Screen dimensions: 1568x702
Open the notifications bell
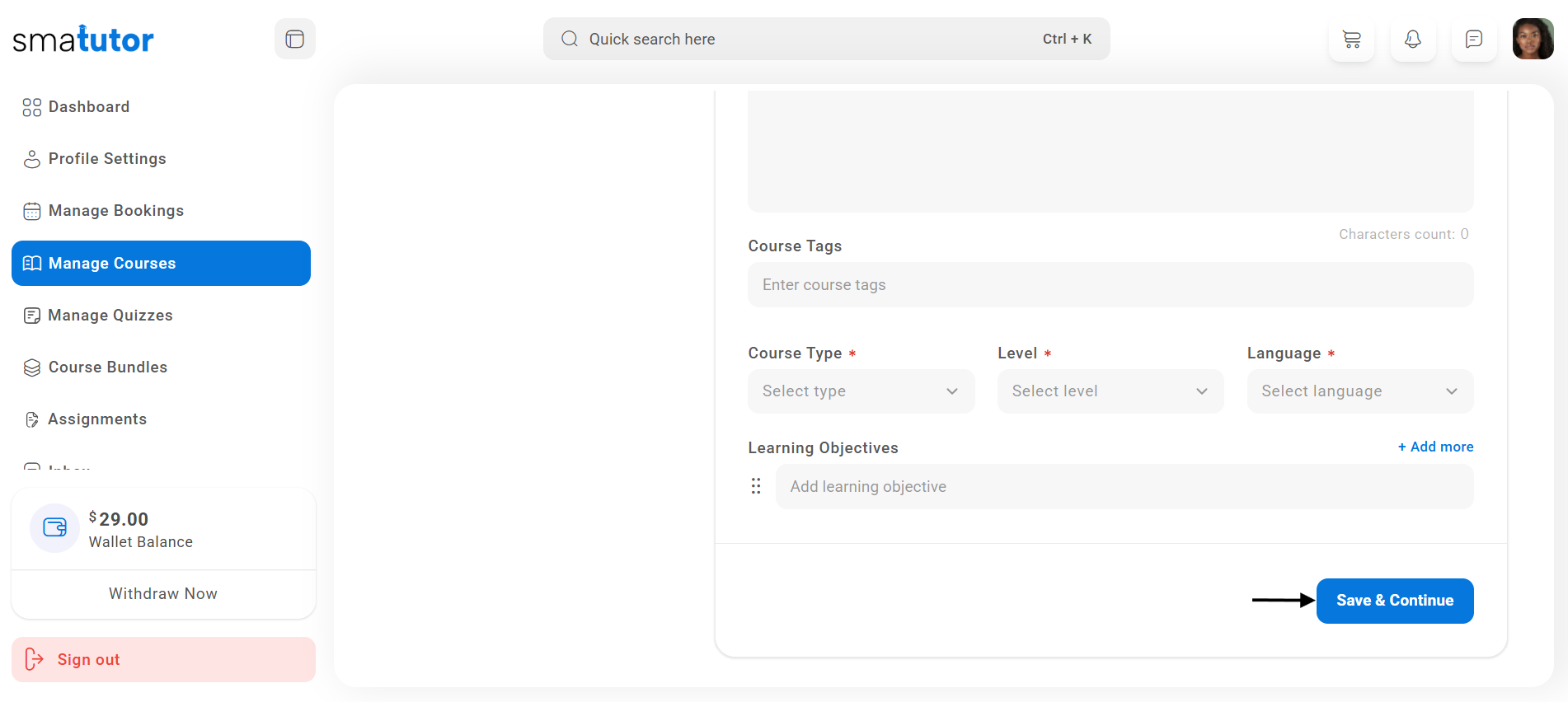(x=1412, y=40)
